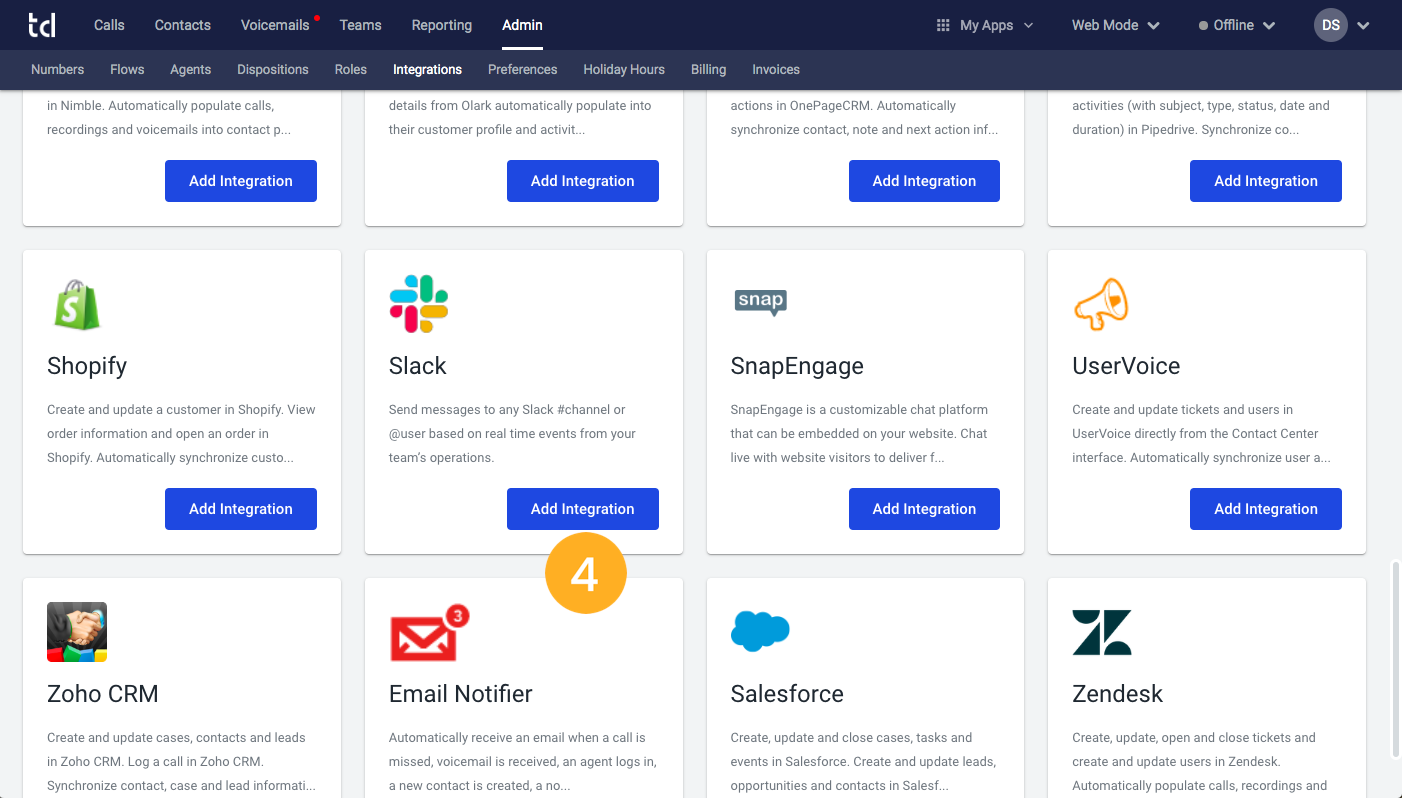The image size is (1402, 798).
Task: Click the Zendesk card title
Action: pos(1118,694)
